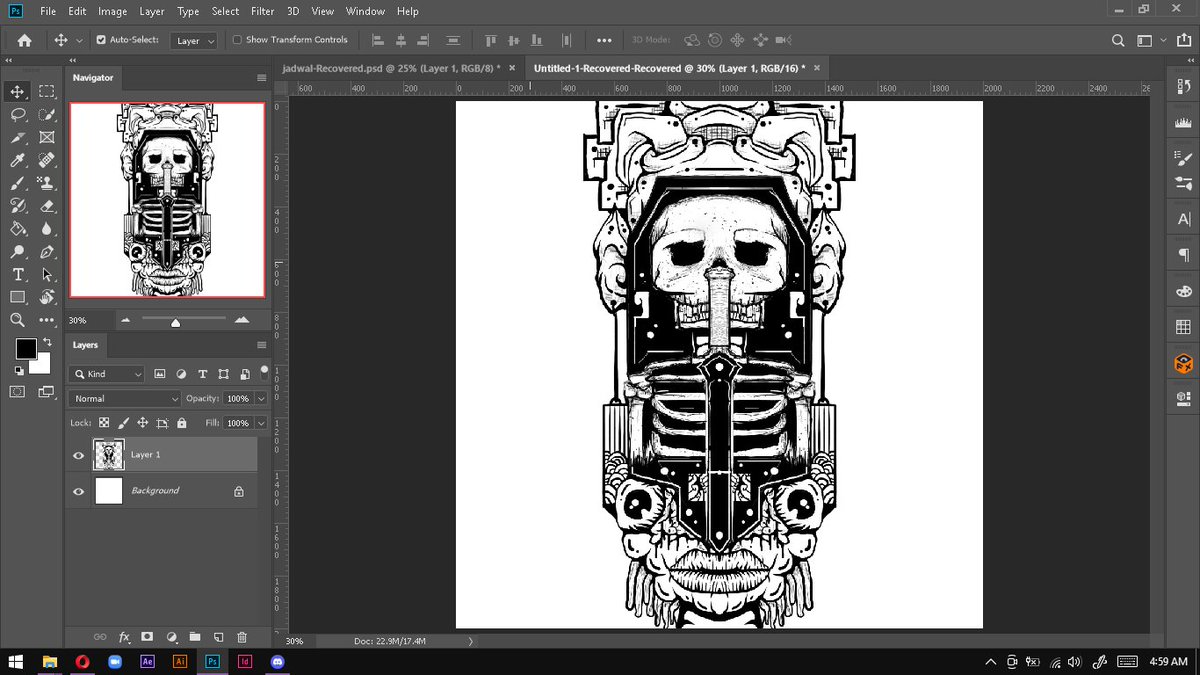1200x675 pixels.
Task: Open the Filter menu
Action: click(263, 11)
